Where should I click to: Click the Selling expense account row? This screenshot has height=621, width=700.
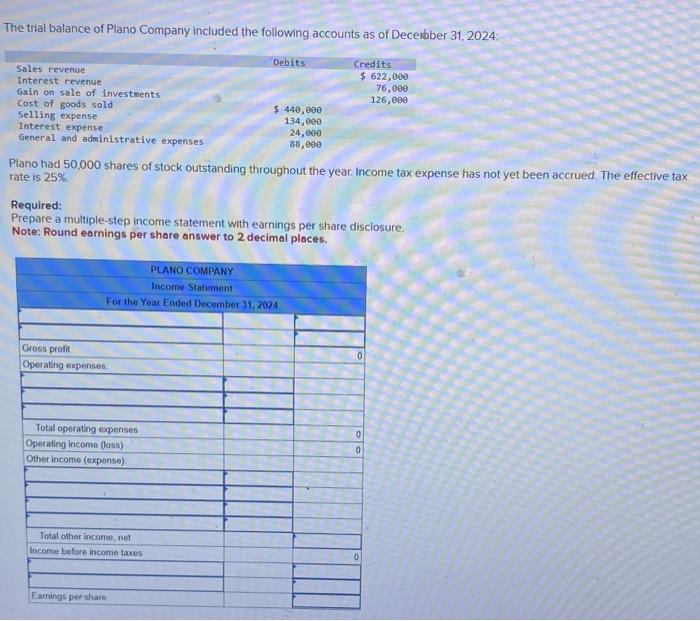click(x=58, y=115)
